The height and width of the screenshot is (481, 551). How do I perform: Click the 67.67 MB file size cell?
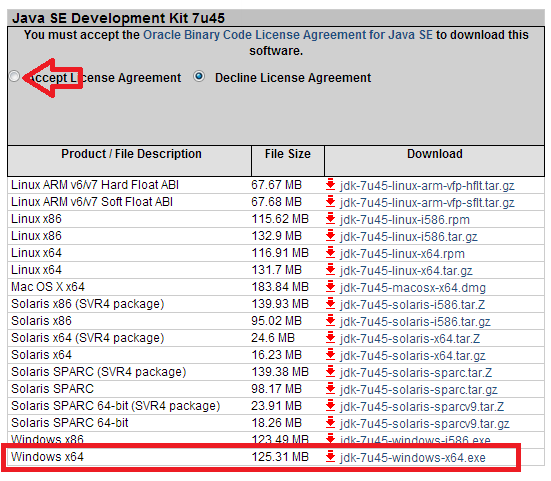click(277, 184)
